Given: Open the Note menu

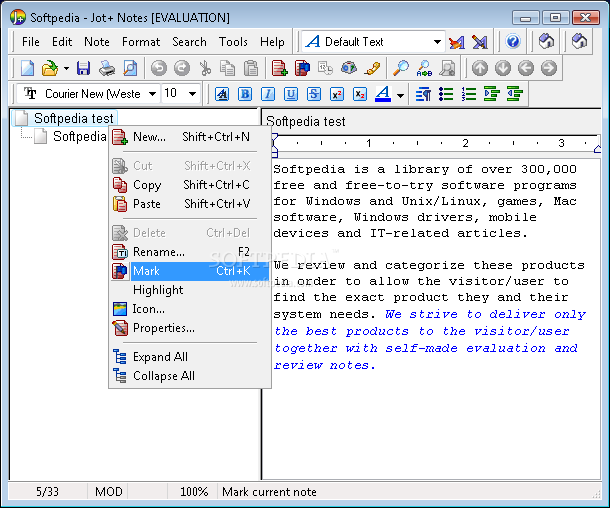Looking at the screenshot, I should (97, 42).
